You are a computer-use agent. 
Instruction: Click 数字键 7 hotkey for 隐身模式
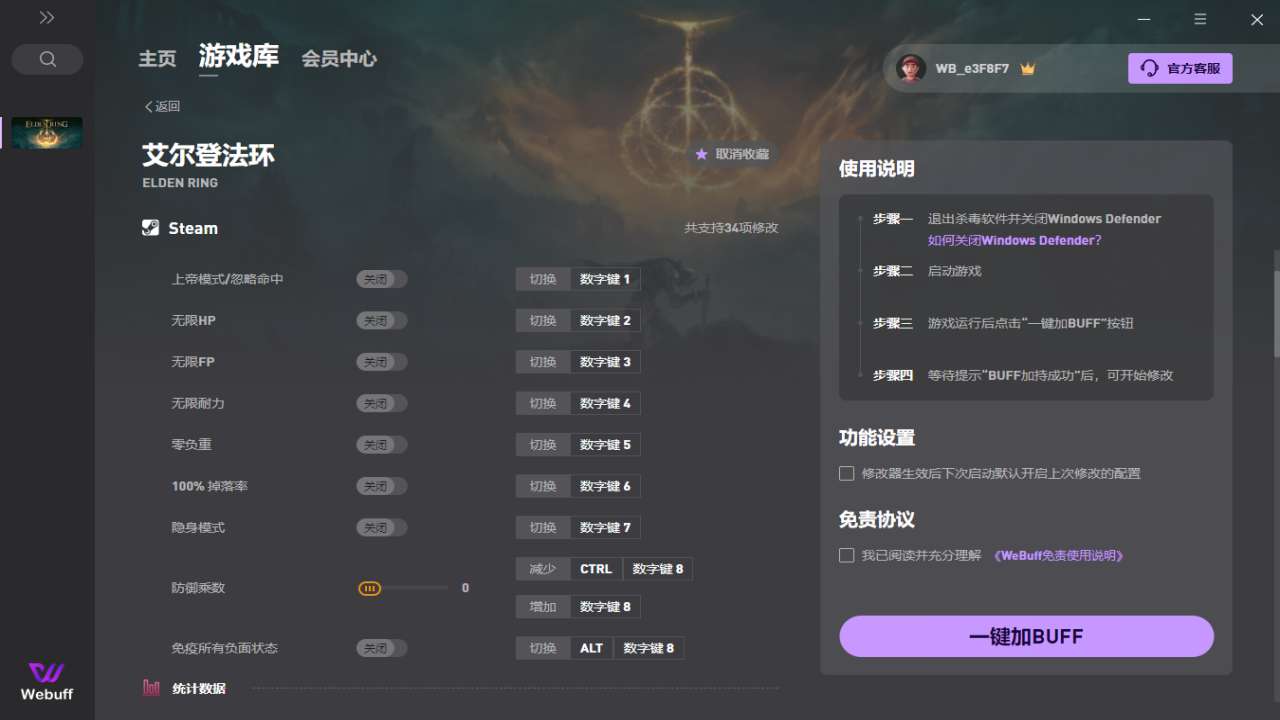click(x=605, y=527)
